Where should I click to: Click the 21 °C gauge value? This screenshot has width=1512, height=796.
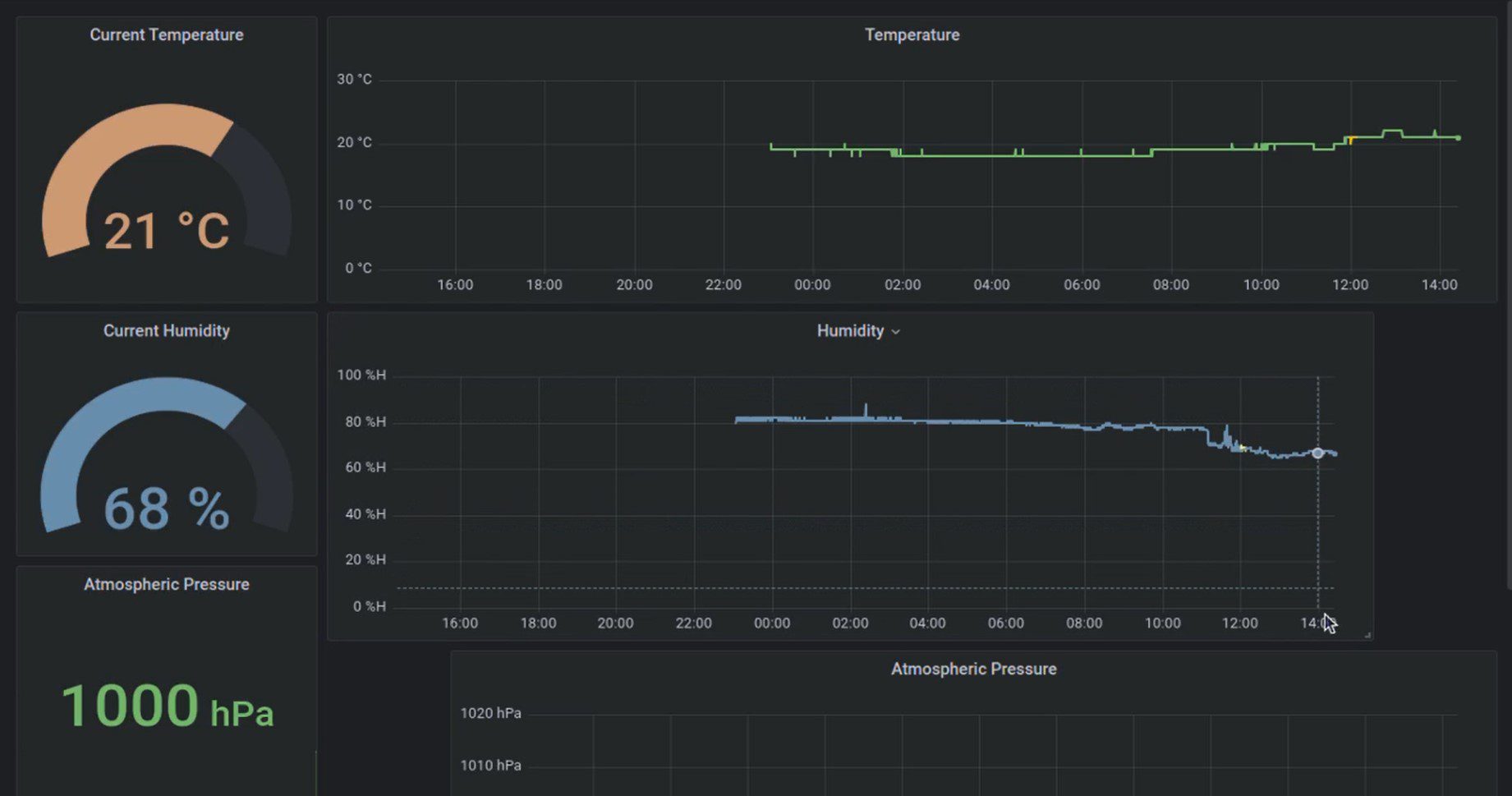pos(166,231)
